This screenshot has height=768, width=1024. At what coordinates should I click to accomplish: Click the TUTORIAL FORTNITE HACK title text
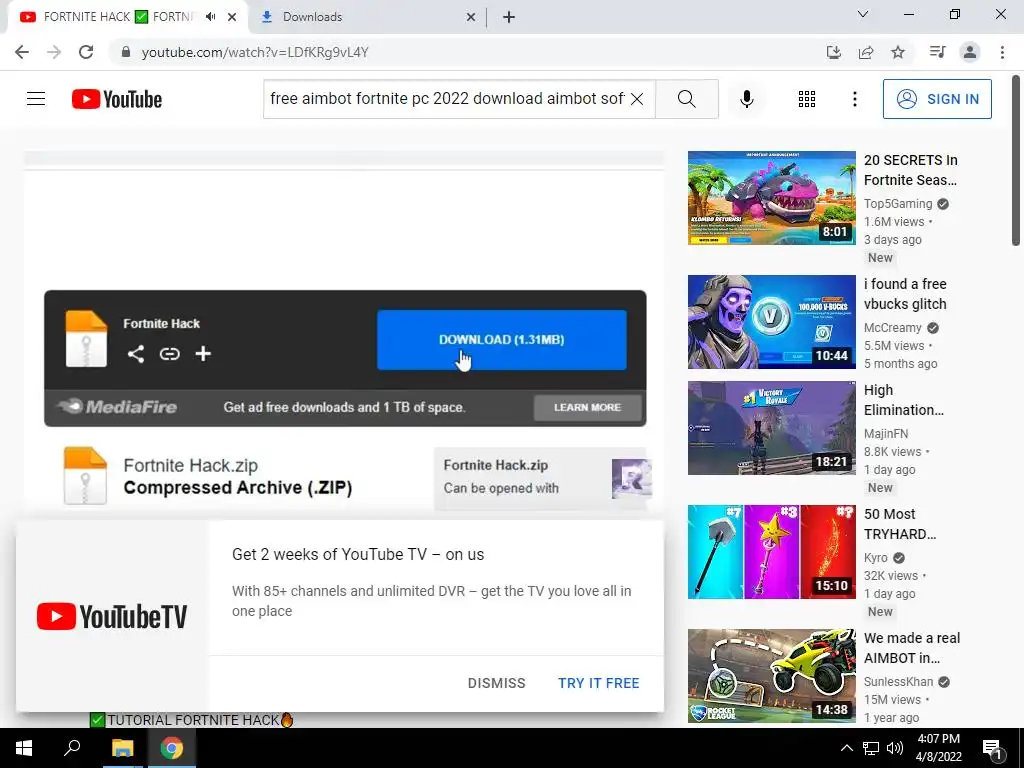coord(193,720)
